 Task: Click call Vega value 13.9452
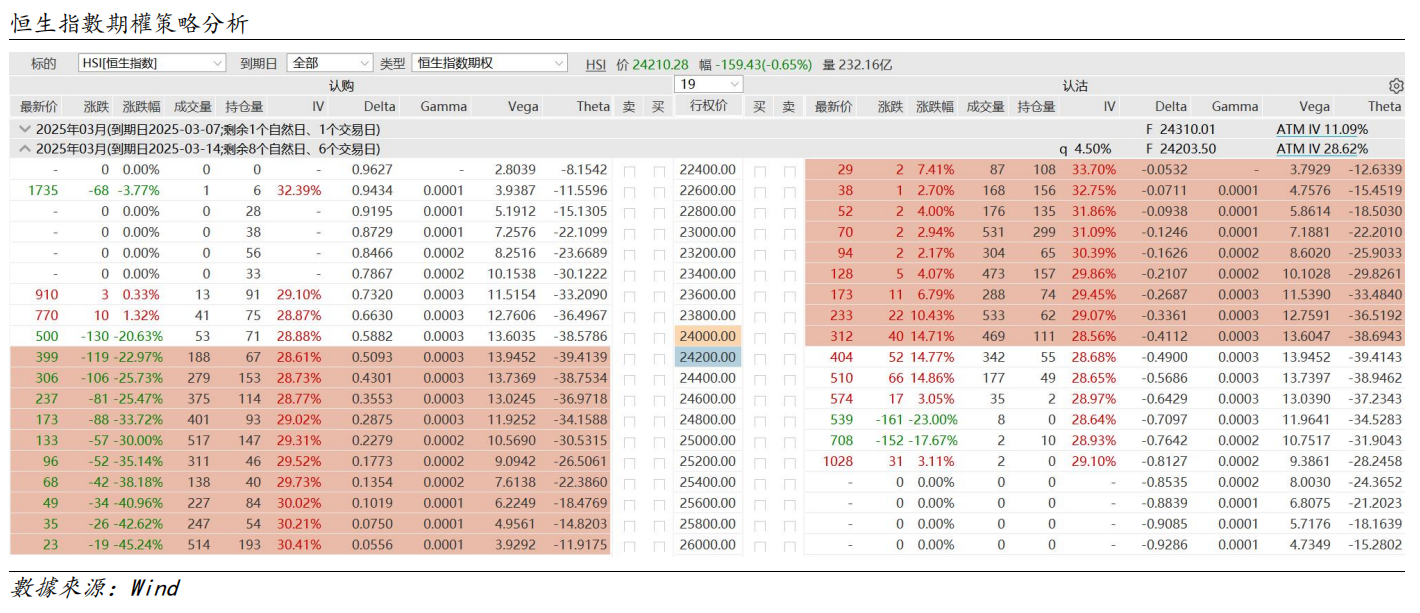[x=513, y=358]
